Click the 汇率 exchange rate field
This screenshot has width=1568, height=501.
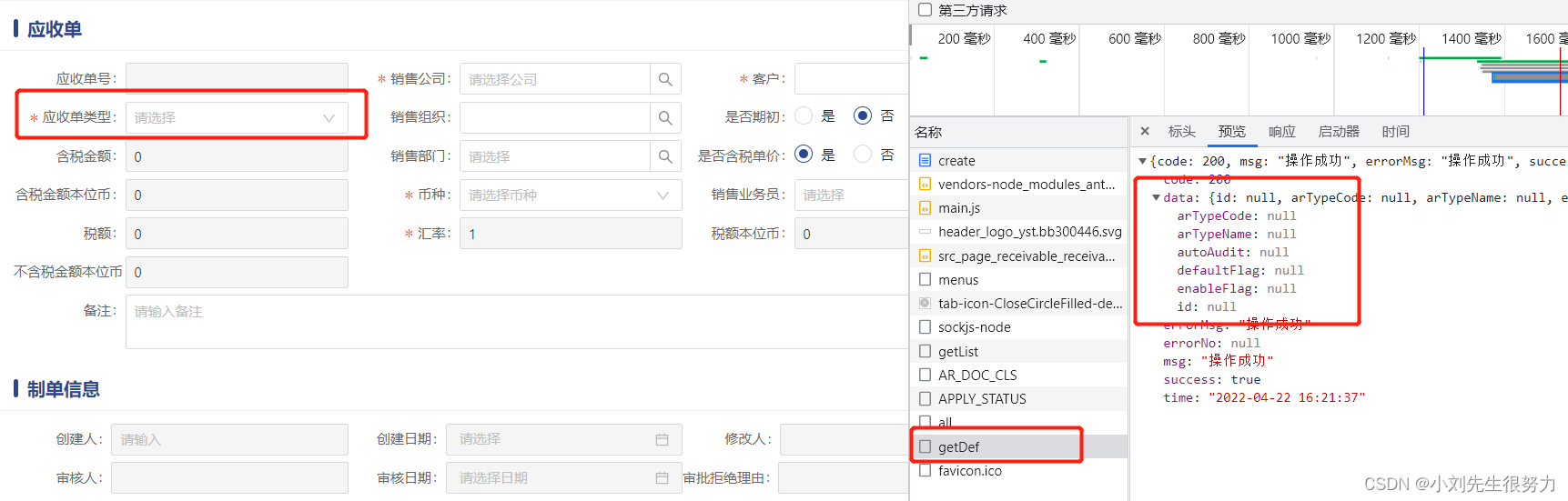click(571, 234)
